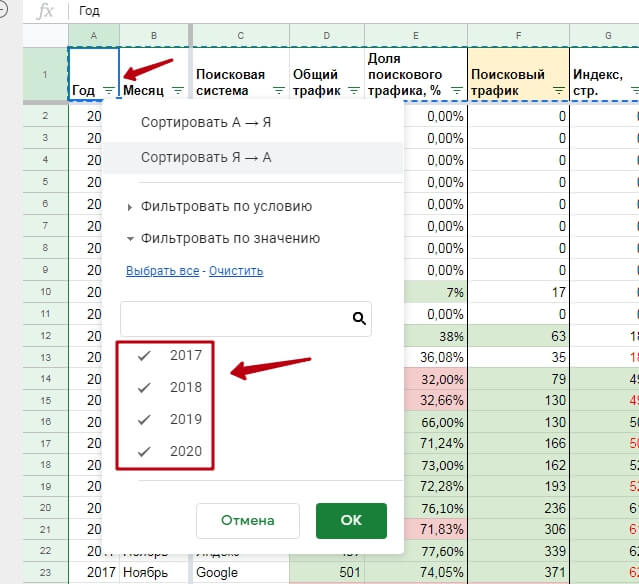Open the filter icon in Год column

109,90
